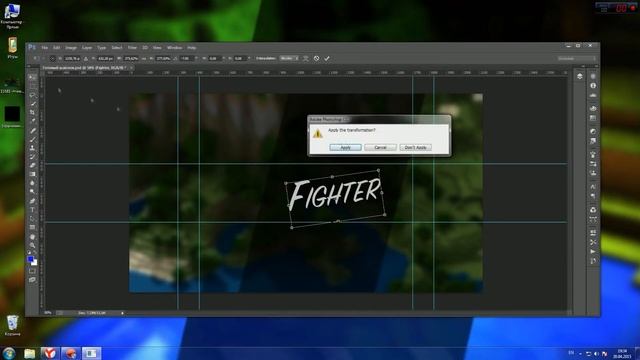
Task: Open the Windows Start menu
Action: click(x=9, y=353)
